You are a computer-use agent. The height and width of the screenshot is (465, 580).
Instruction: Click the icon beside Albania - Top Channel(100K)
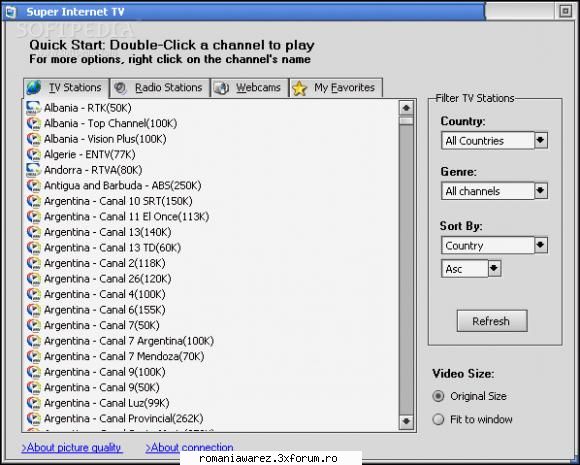coord(33,124)
